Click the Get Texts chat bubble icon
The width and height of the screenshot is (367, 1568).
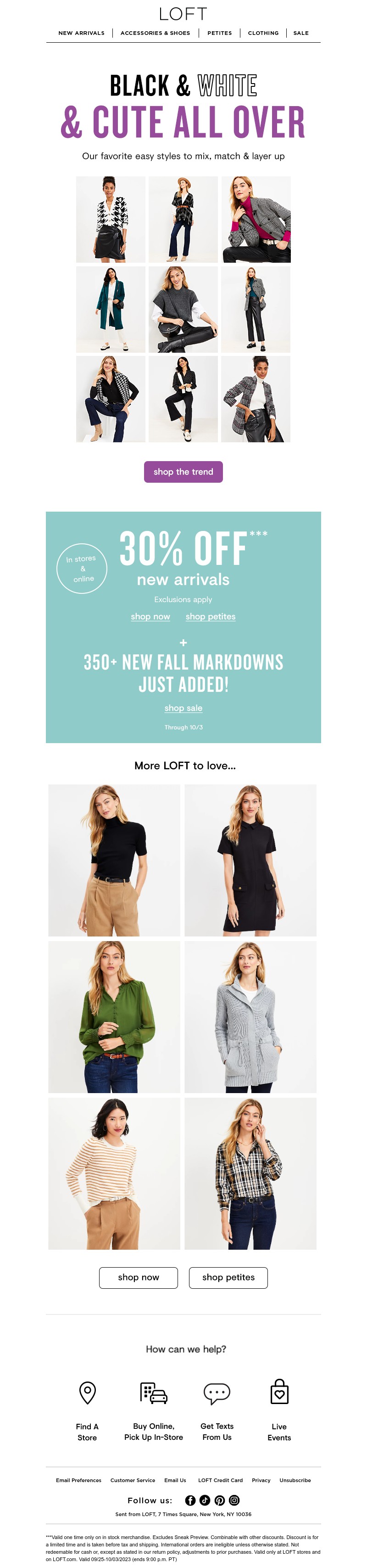(217, 1393)
